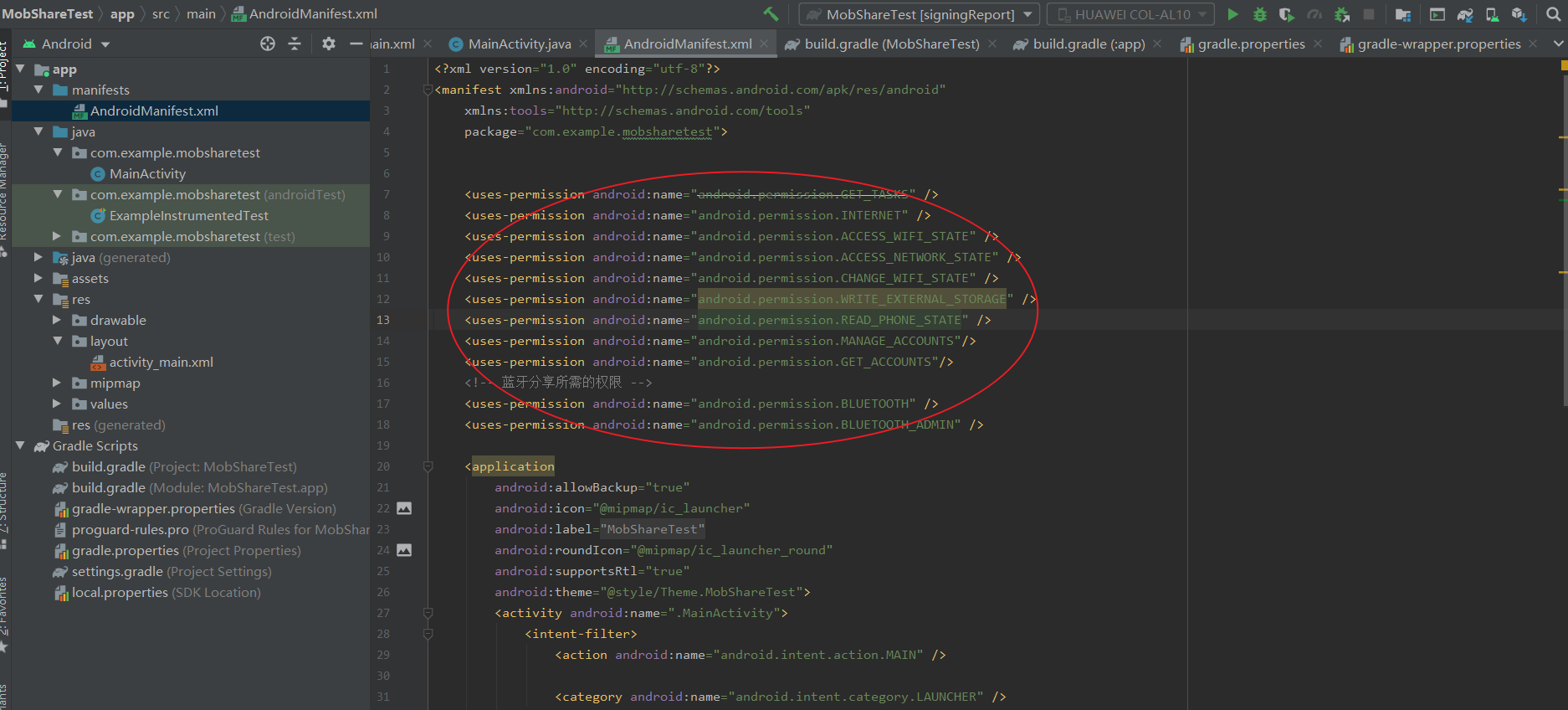
Task: Open the Project panel settings gear
Action: tap(329, 44)
